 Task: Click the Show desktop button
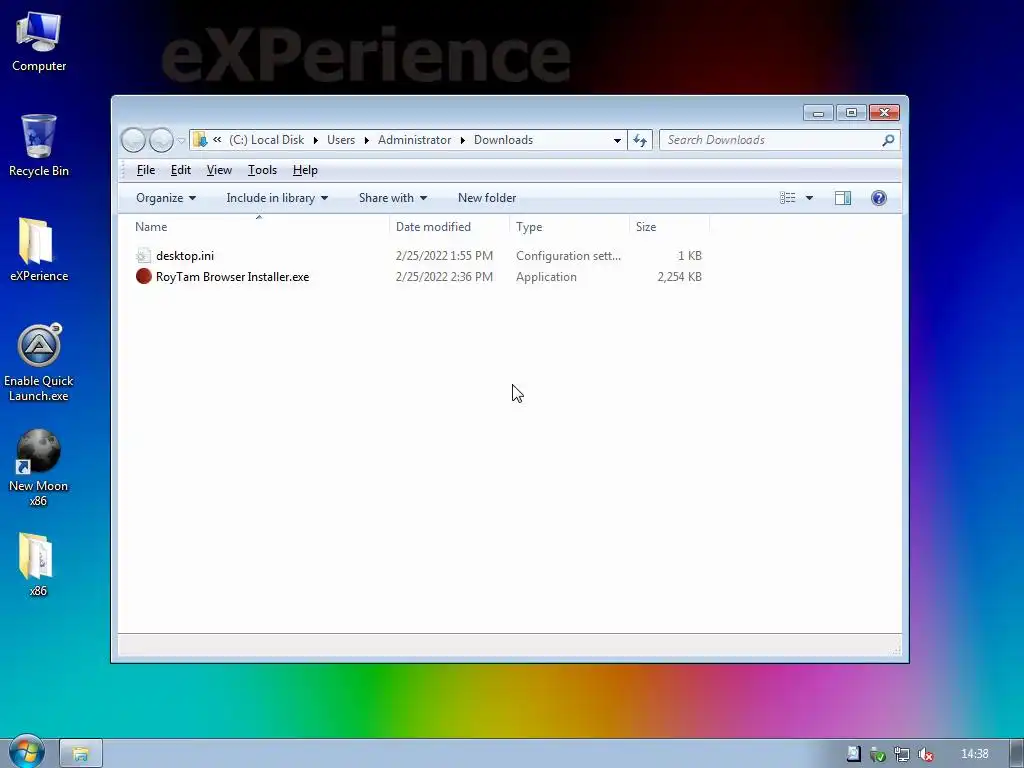1017,754
